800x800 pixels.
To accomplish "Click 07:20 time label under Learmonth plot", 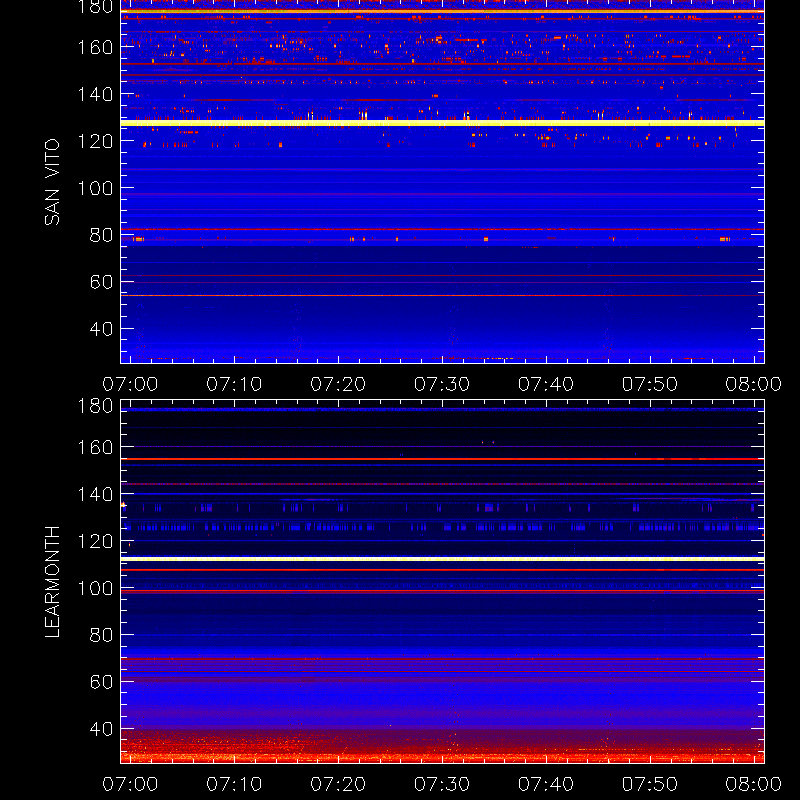I will click(338, 784).
